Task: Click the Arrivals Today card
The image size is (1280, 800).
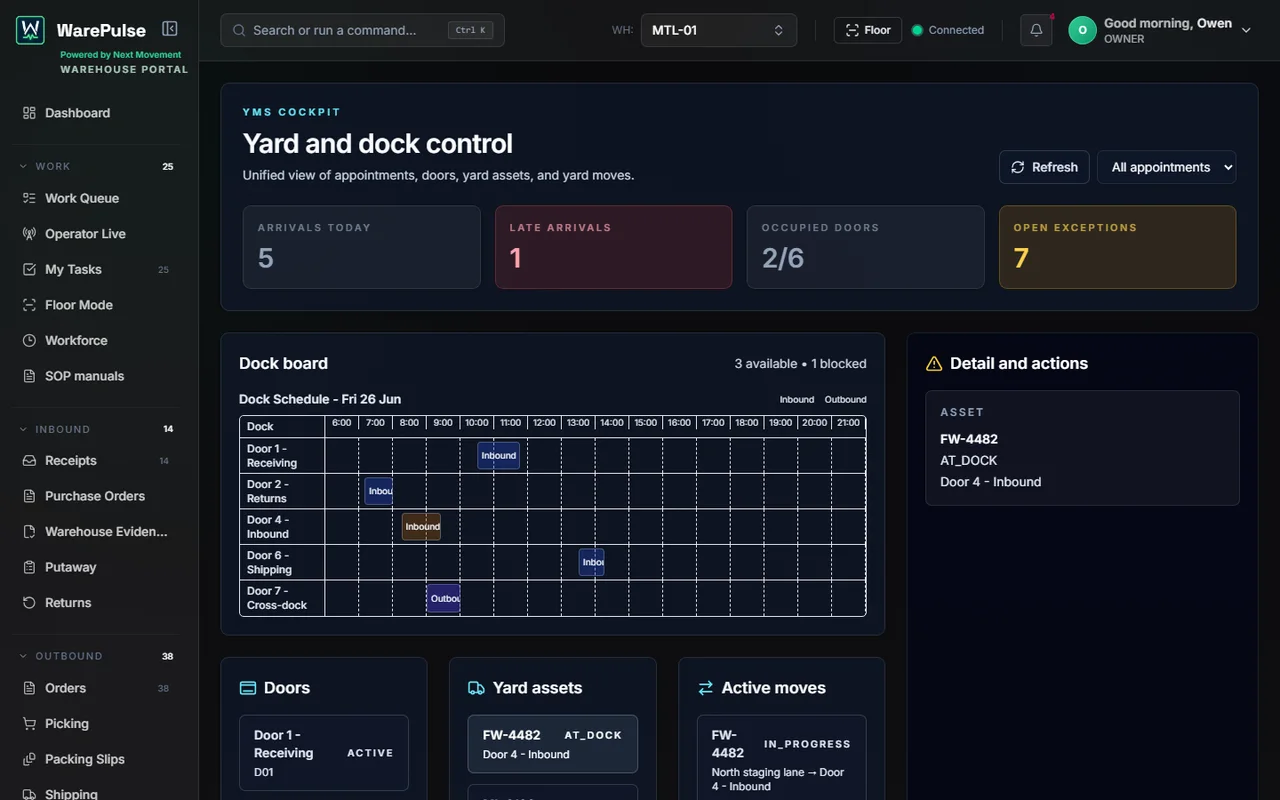Action: (362, 247)
